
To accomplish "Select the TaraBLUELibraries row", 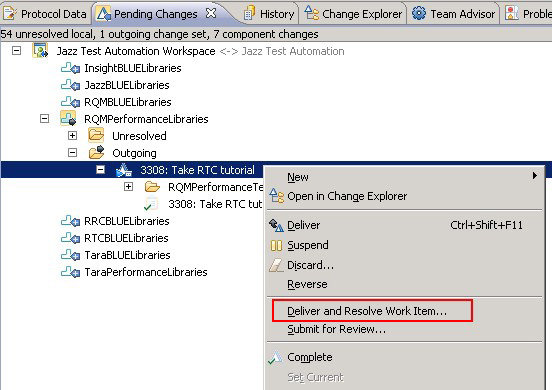I will pyautogui.click(x=127, y=255).
